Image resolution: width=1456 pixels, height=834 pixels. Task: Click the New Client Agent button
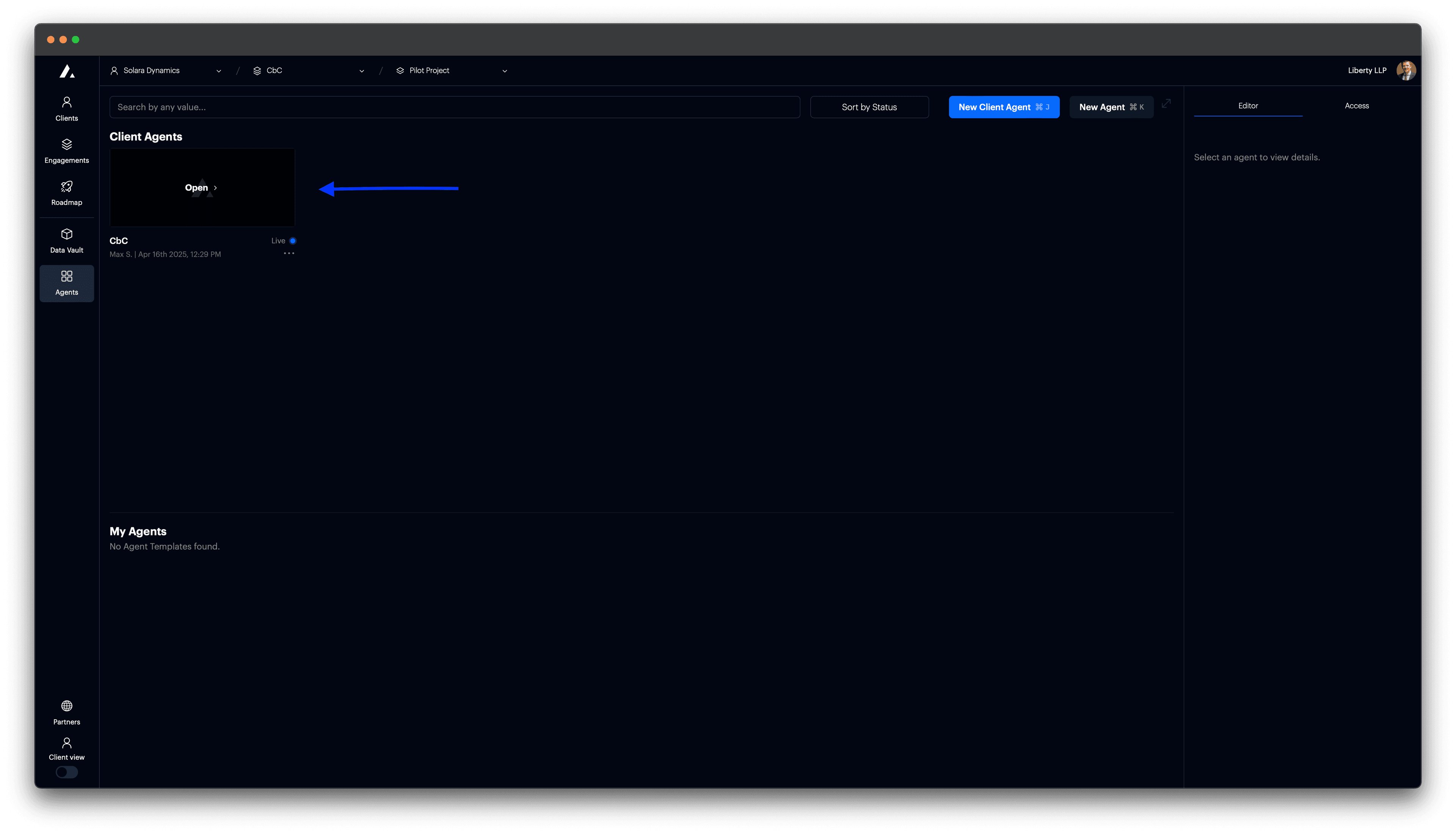[1004, 107]
